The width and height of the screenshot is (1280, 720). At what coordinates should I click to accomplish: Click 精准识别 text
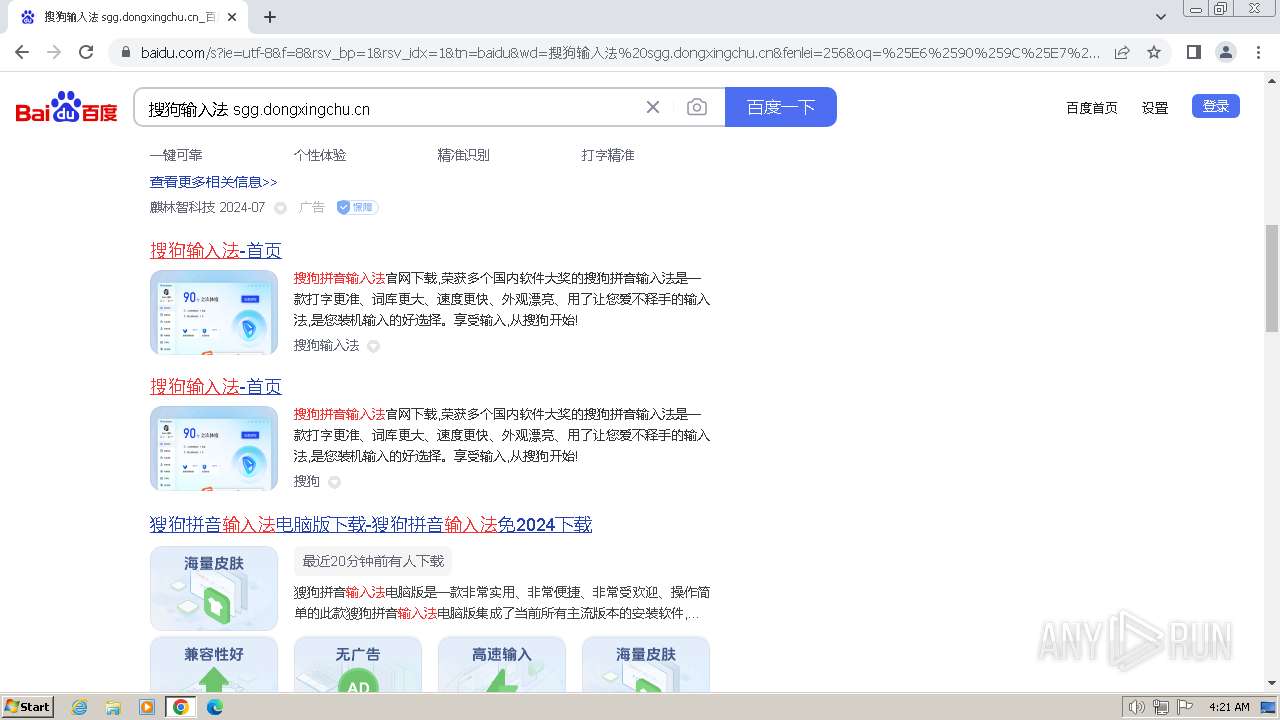pyautogui.click(x=464, y=155)
